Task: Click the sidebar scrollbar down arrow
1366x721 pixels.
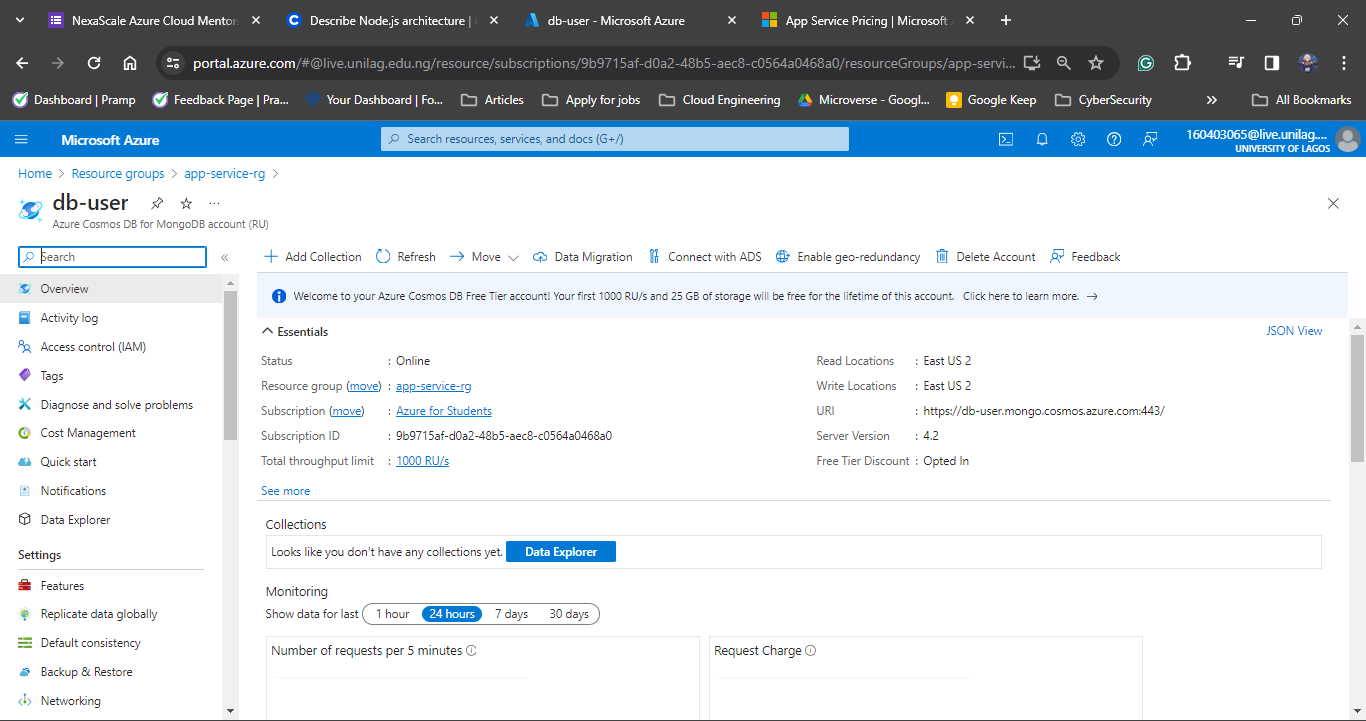Action: point(231,711)
